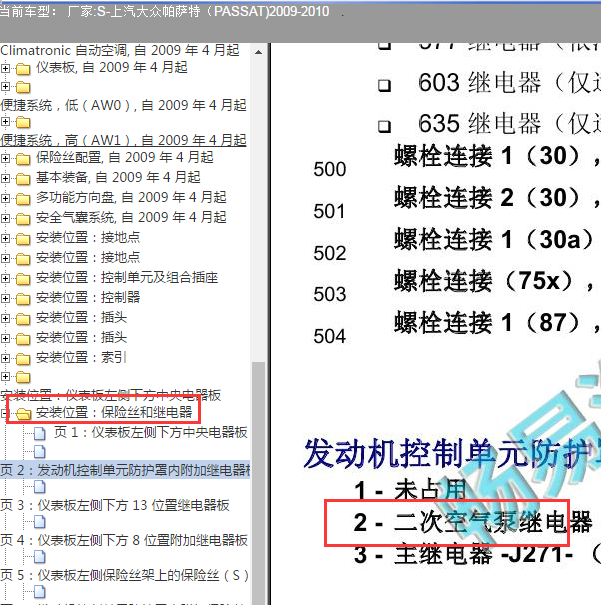Click the 多功能方向盘 folder icon
Viewport: 601px width, 605px height.
tap(23, 199)
